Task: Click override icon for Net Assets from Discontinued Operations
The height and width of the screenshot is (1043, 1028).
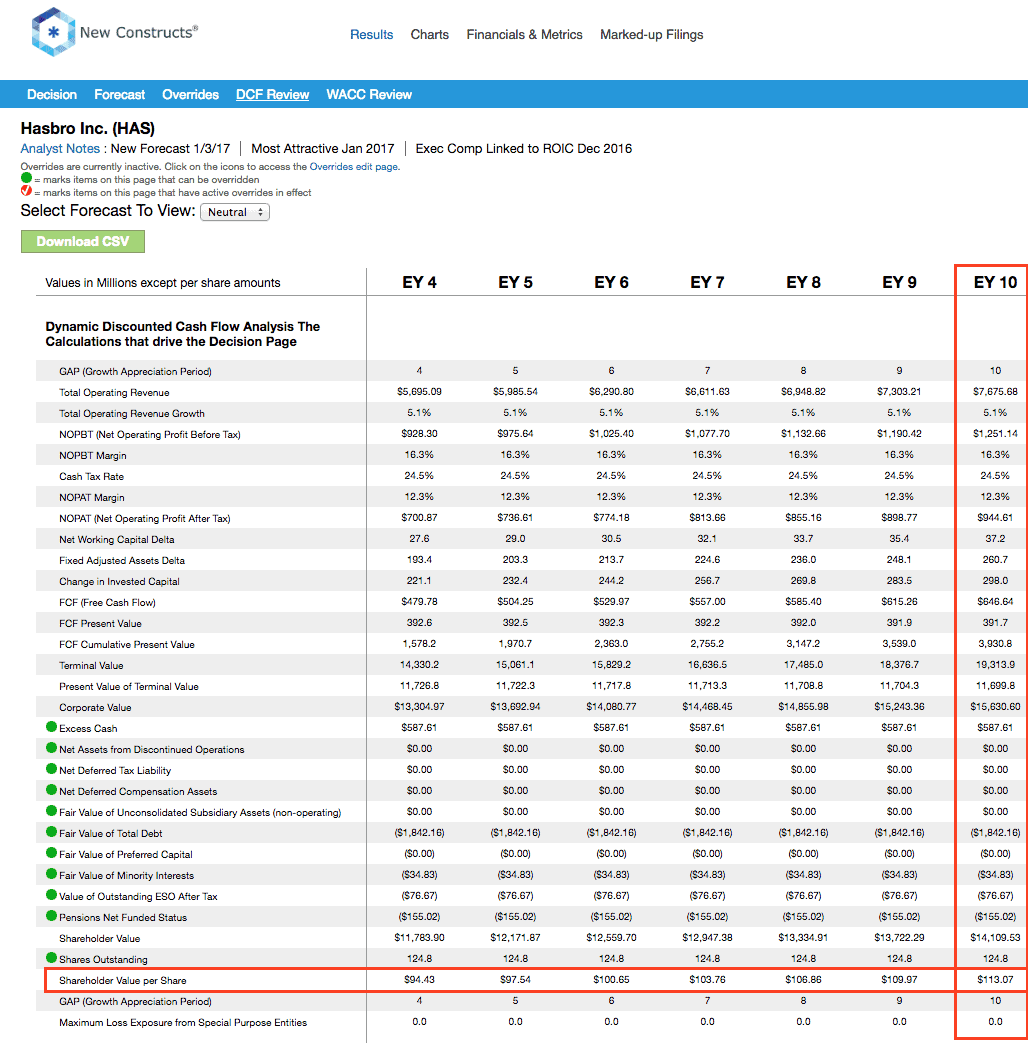Action: tap(51, 748)
